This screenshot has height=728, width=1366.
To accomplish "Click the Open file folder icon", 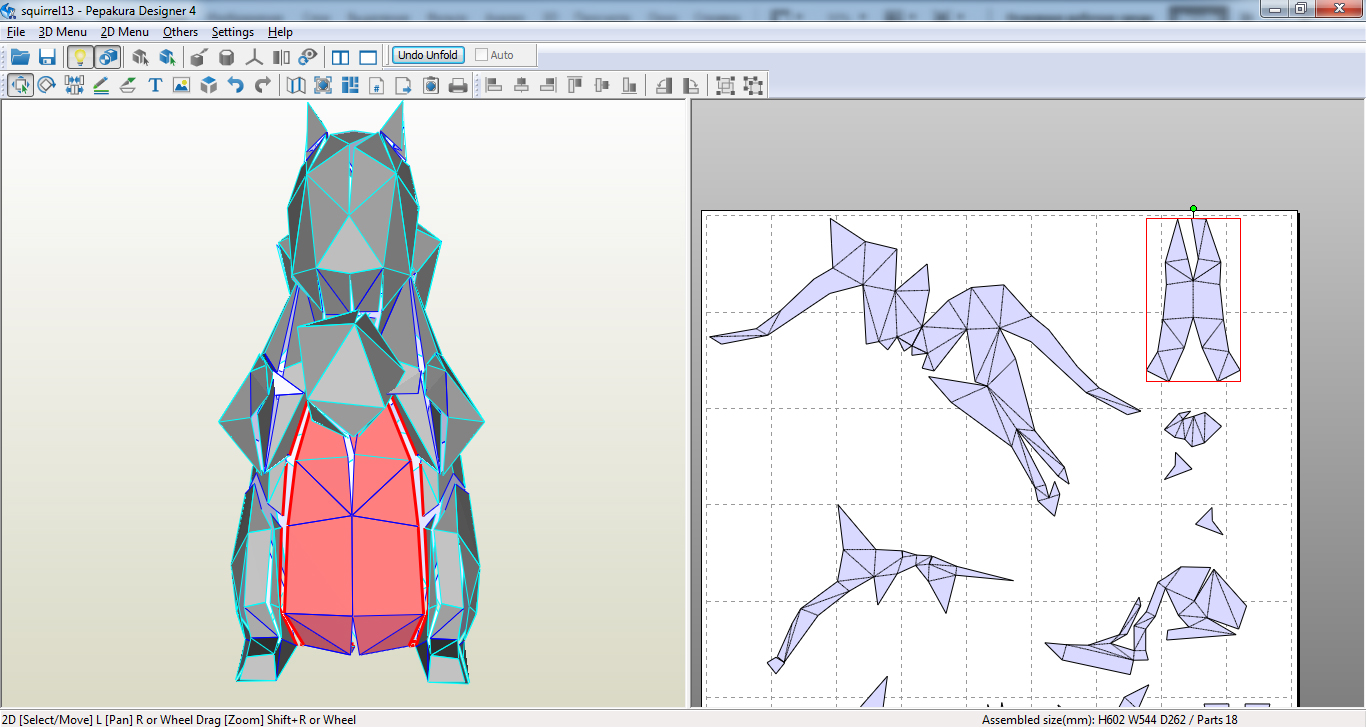I will coord(20,57).
